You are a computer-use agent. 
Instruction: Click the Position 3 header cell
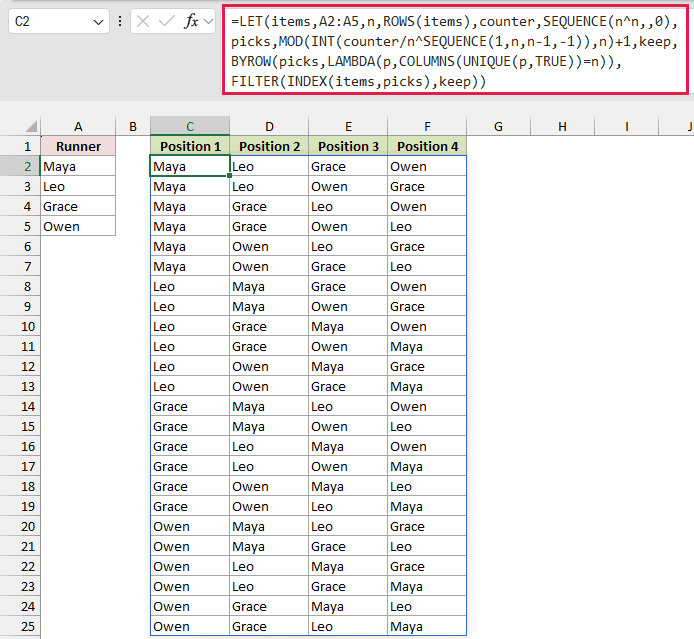click(348, 146)
